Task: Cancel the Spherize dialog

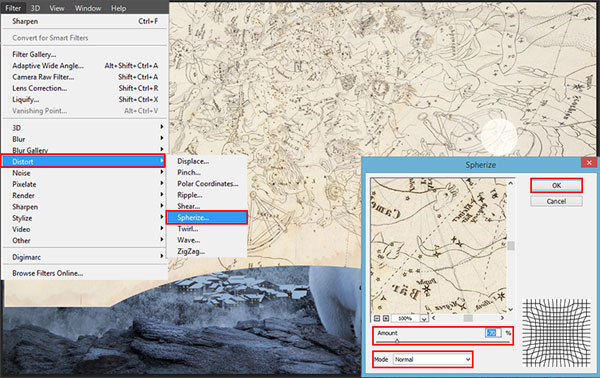Action: [x=556, y=201]
